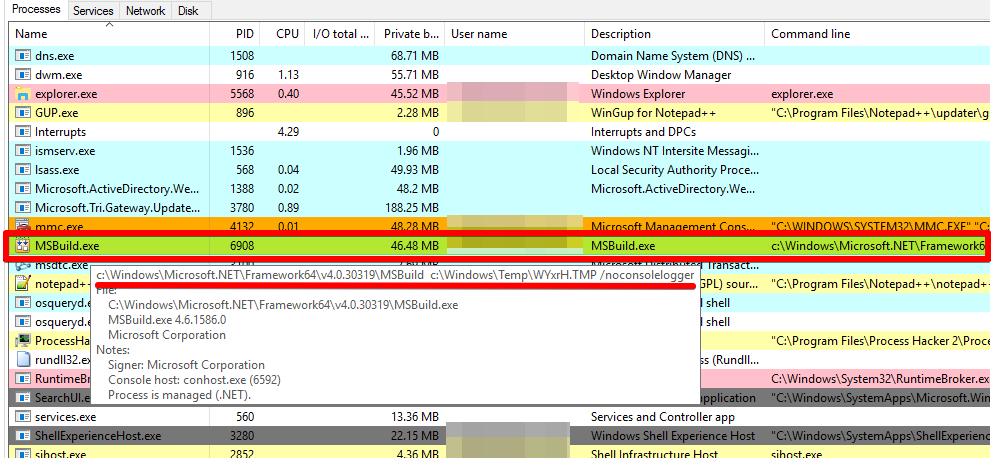Click the ShellExperienceHost.exe process icon

(x=22, y=436)
